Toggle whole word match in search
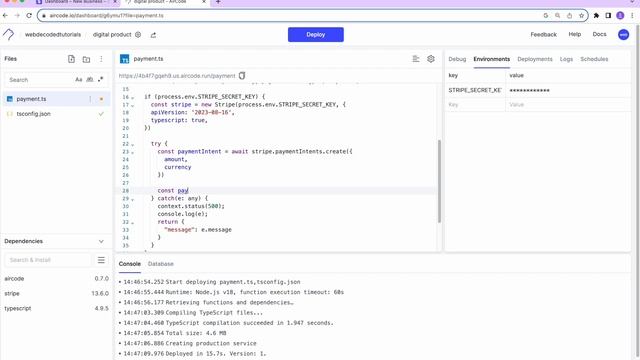Image resolution: width=640 pixels, height=360 pixels. tap(90, 80)
